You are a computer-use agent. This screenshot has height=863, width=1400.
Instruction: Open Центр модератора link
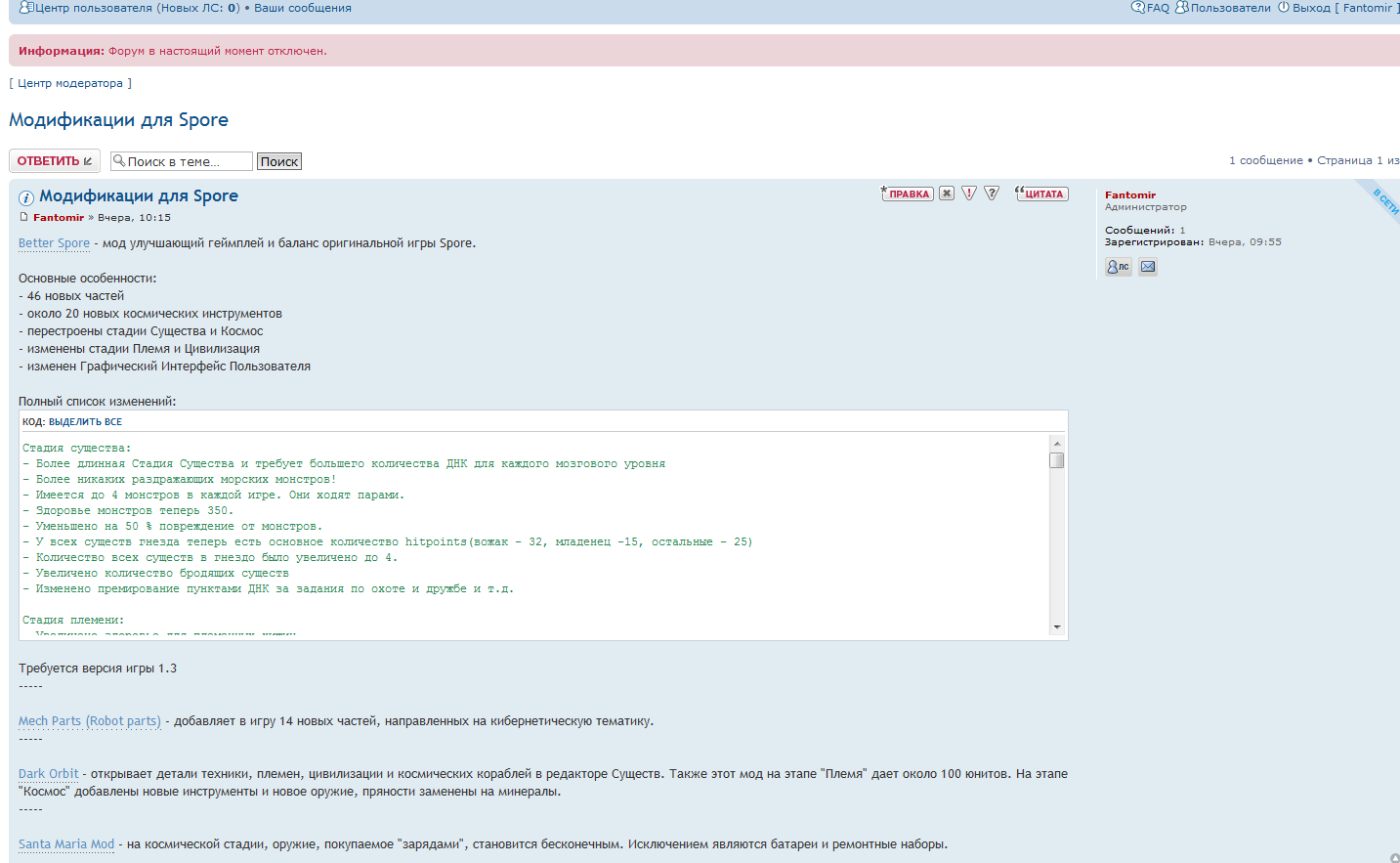(x=70, y=83)
